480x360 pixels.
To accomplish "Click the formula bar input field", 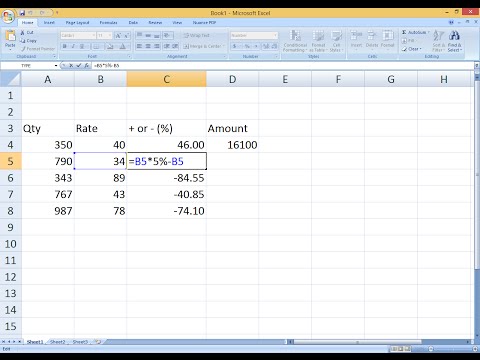I will click(283, 66).
